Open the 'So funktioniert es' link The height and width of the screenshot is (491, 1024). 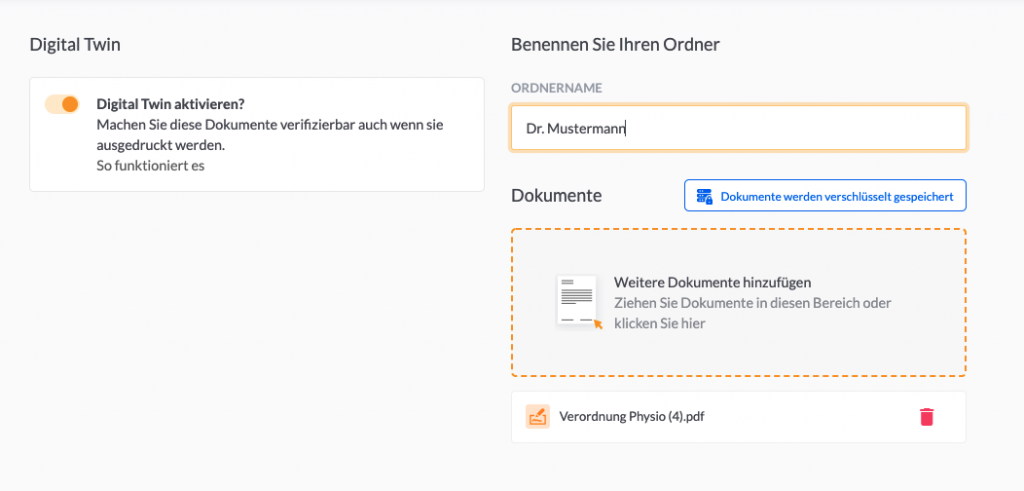pos(151,165)
